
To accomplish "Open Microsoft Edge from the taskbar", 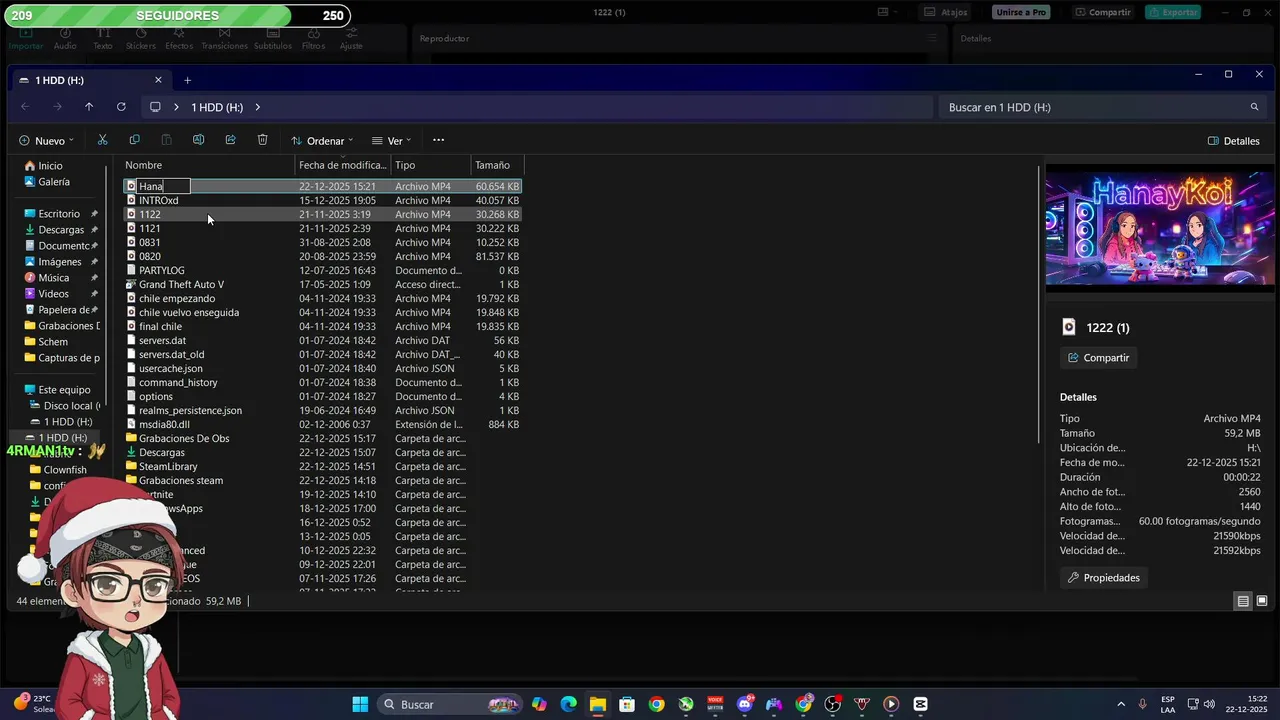I will [568, 704].
